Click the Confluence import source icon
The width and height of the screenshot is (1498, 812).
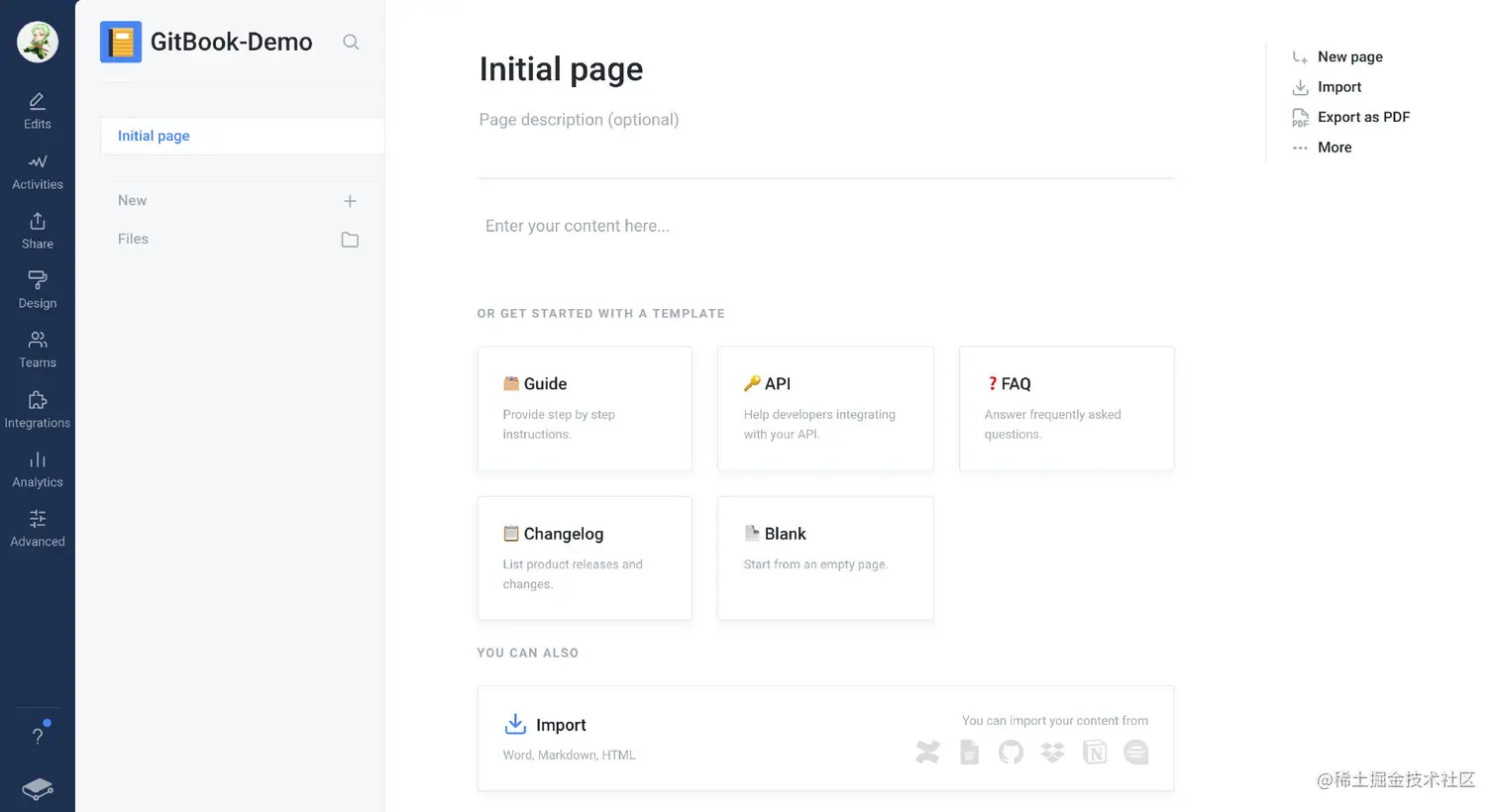point(927,753)
